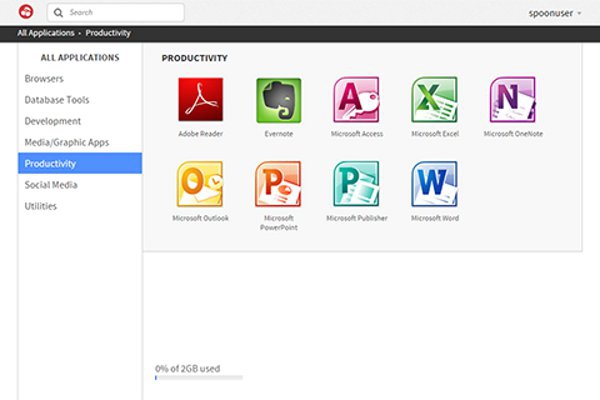Click the '0% of 2GB used' text
Image resolution: width=600 pixels, height=400 pixels.
point(188,369)
